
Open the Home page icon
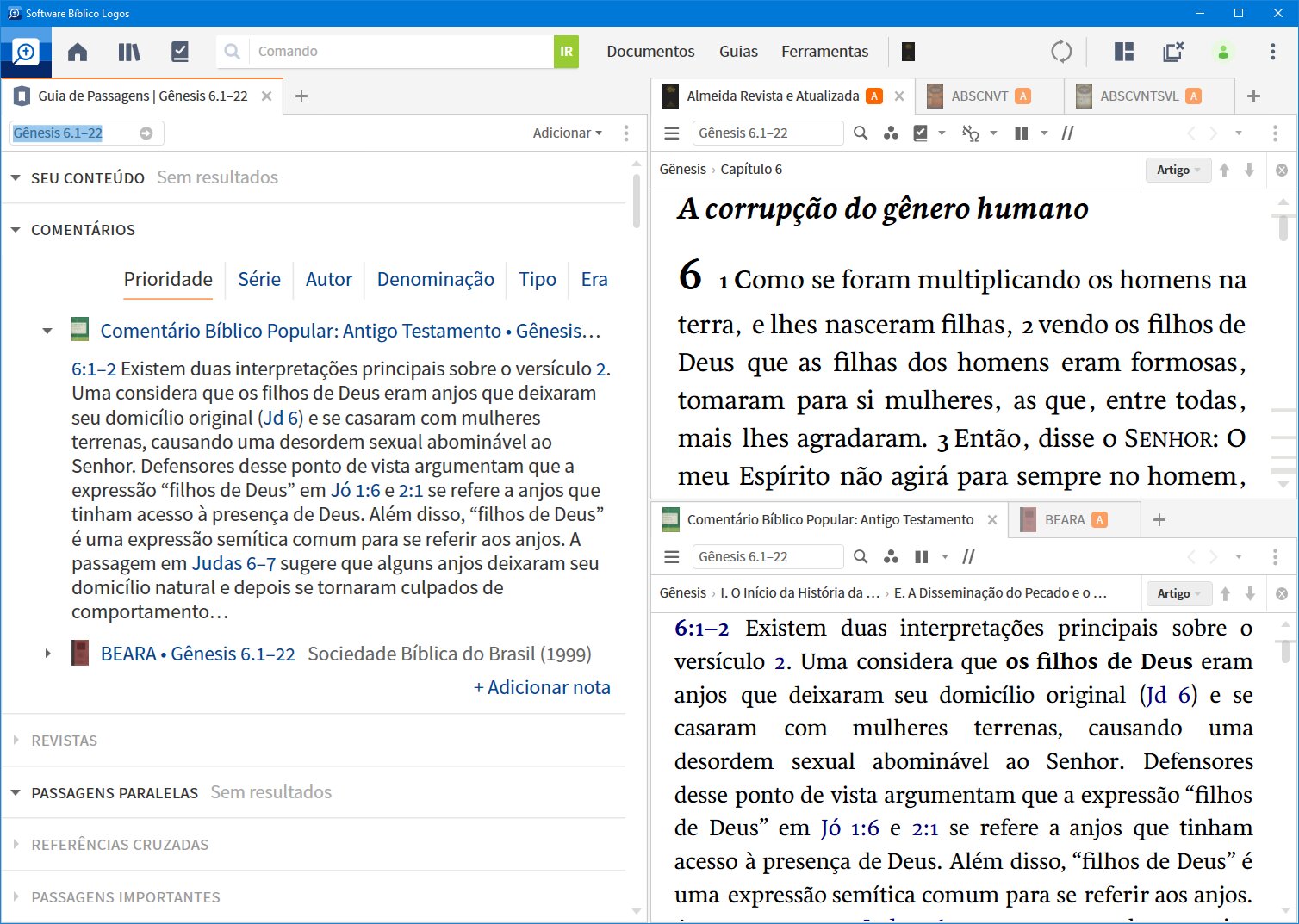78,52
